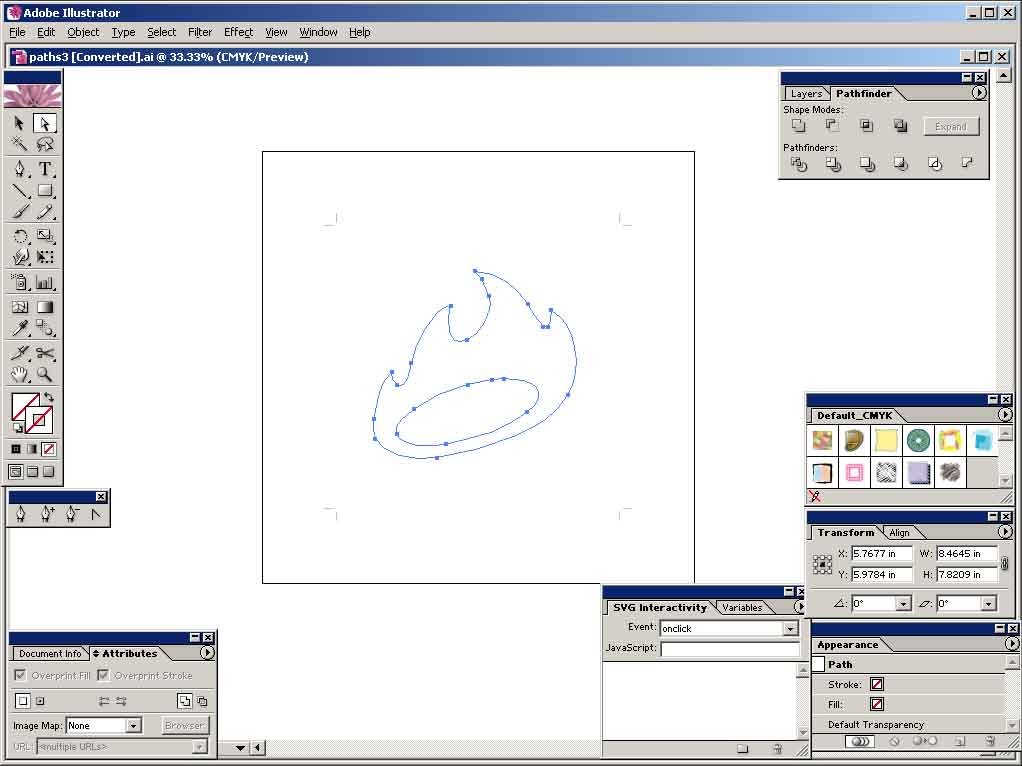The width and height of the screenshot is (1022, 766).
Task: Select the Magic Wand tool
Action: point(19,143)
